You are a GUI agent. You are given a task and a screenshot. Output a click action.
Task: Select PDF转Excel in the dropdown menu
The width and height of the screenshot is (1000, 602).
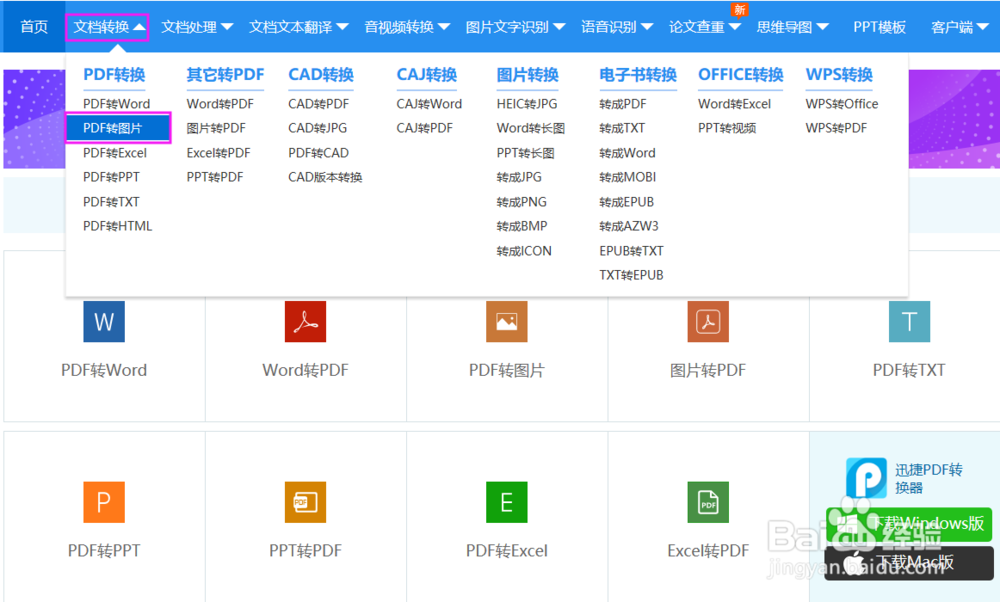pyautogui.click(x=115, y=153)
